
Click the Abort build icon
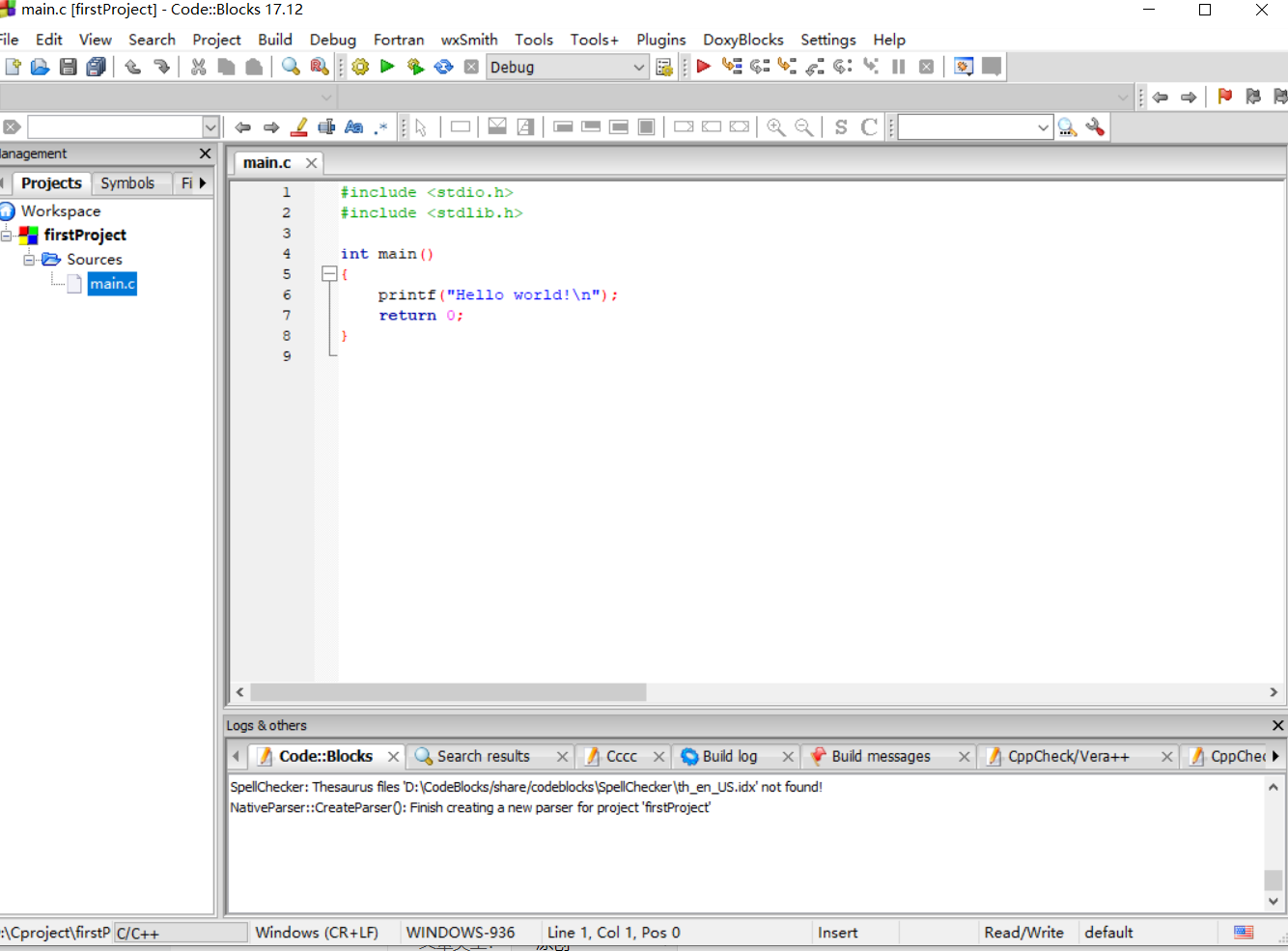[x=470, y=67]
